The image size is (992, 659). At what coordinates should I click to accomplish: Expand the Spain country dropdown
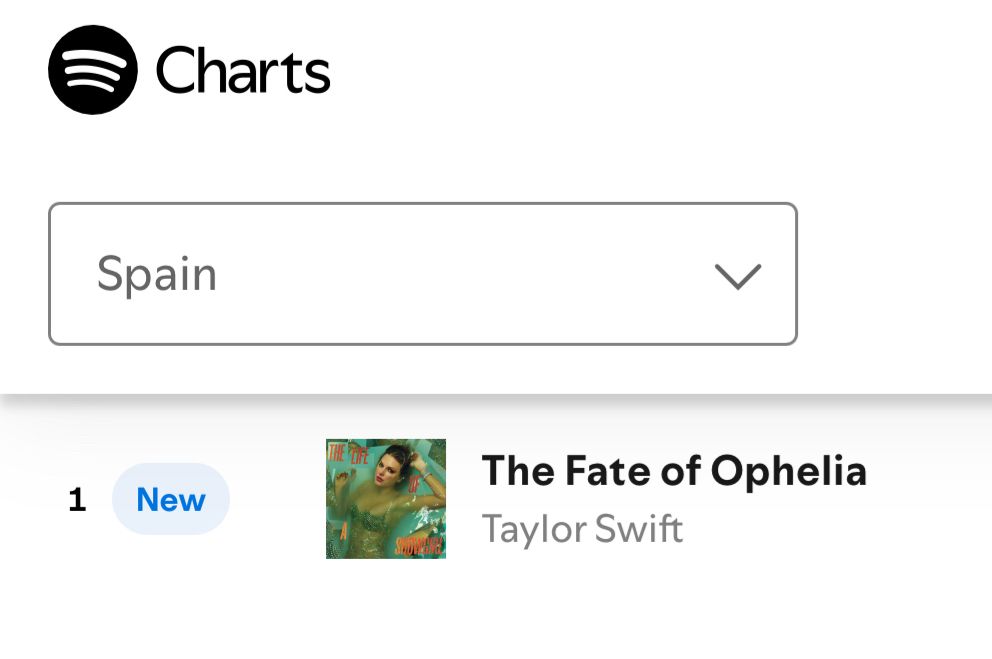(422, 274)
